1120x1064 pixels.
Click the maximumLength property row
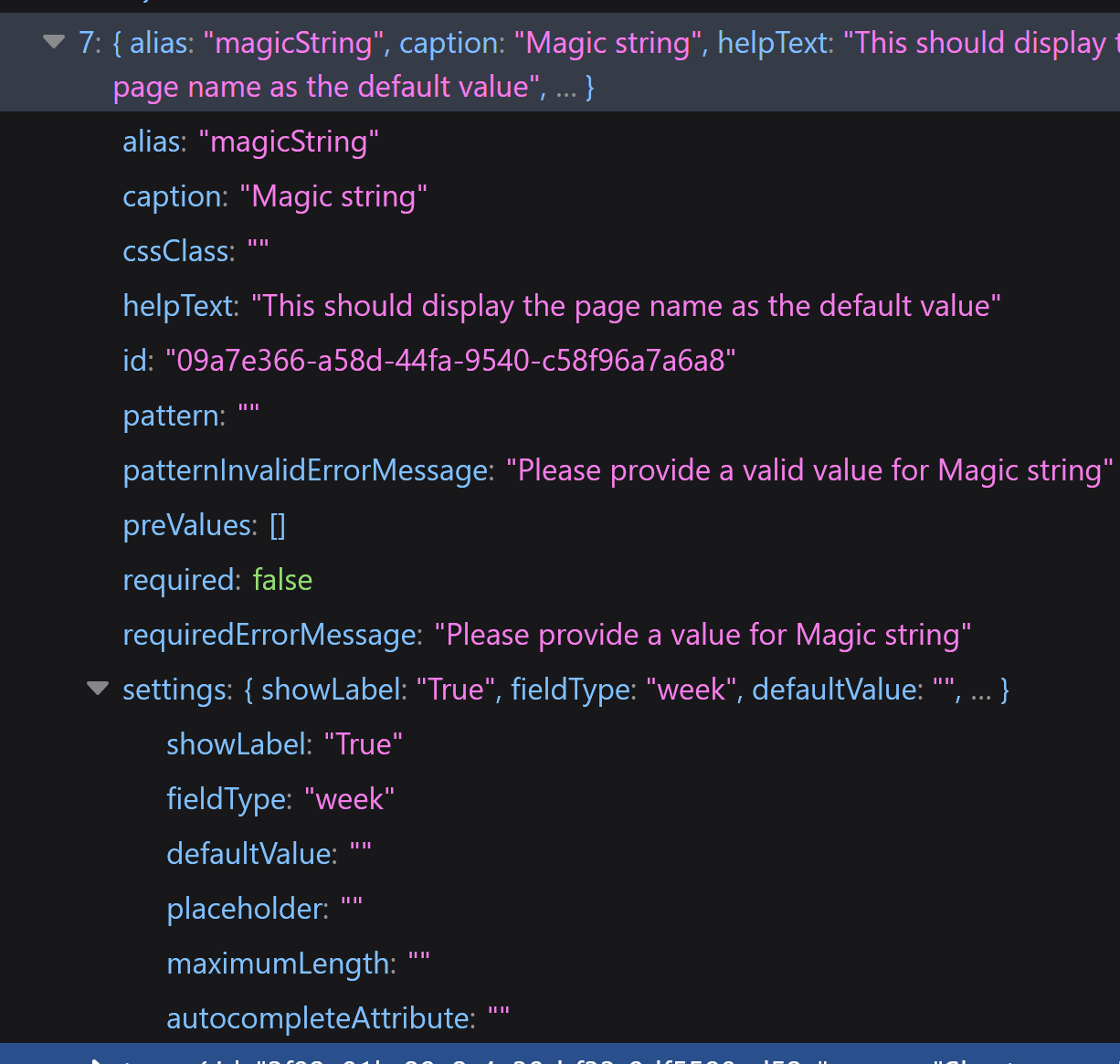(298, 964)
